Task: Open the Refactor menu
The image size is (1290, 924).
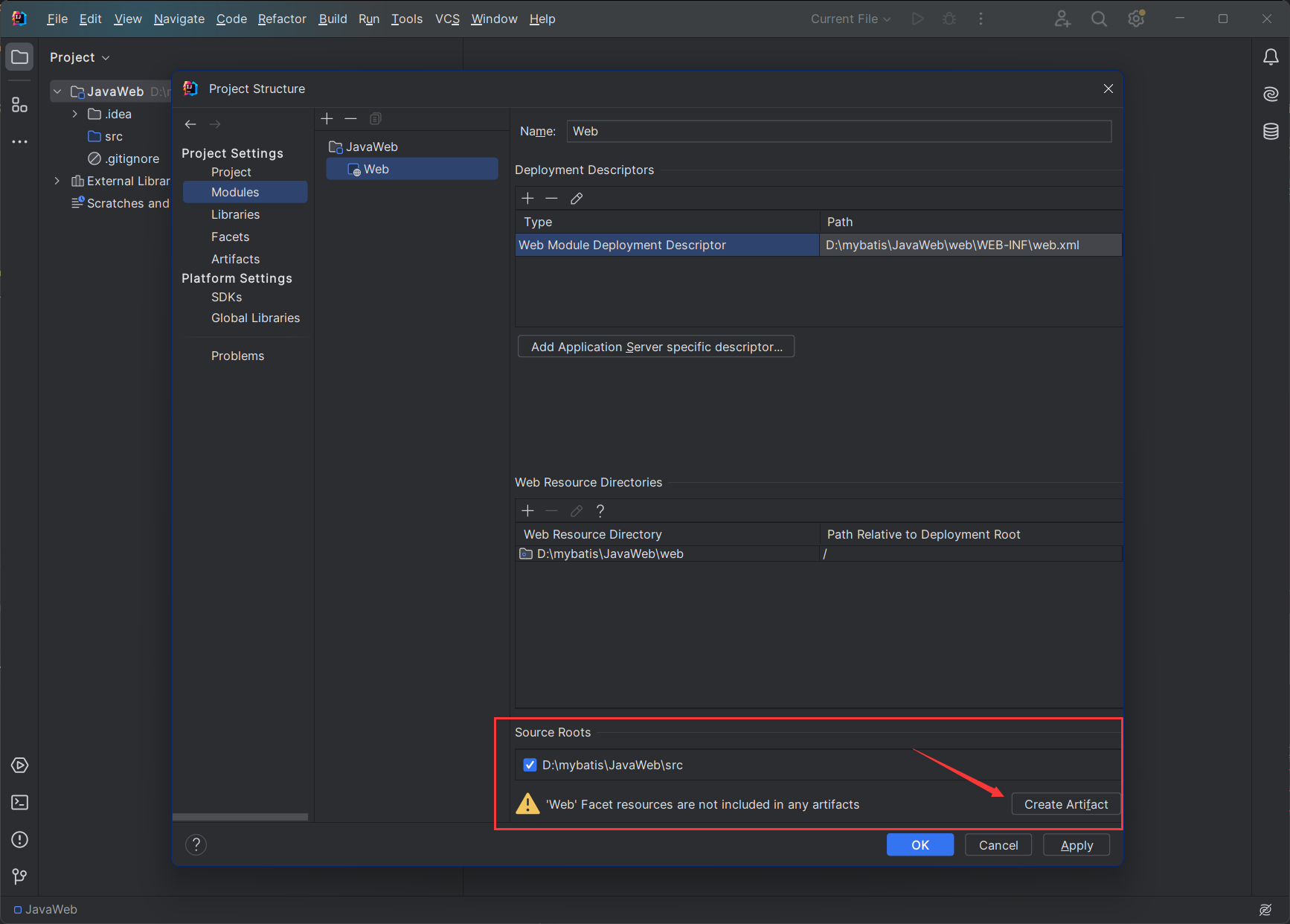Action: pos(282,19)
